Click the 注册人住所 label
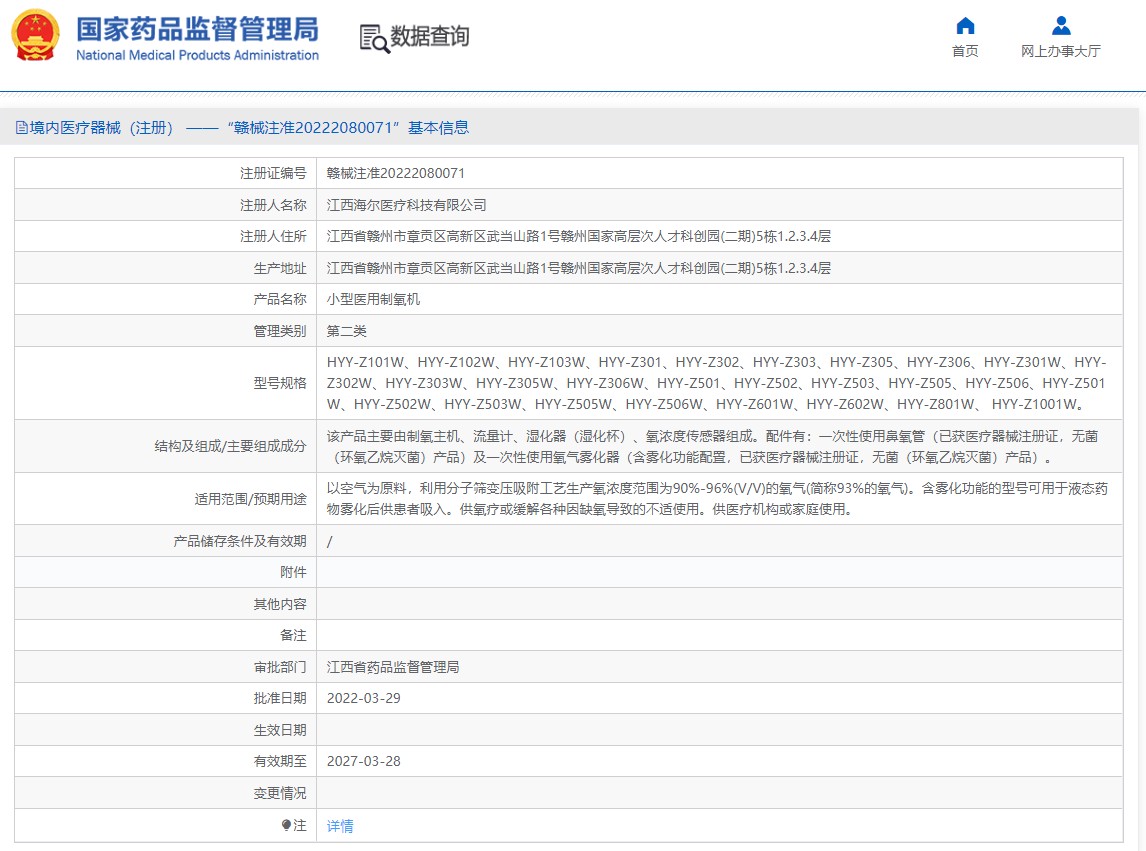Screen dimensions: 1146x851 click(273, 236)
